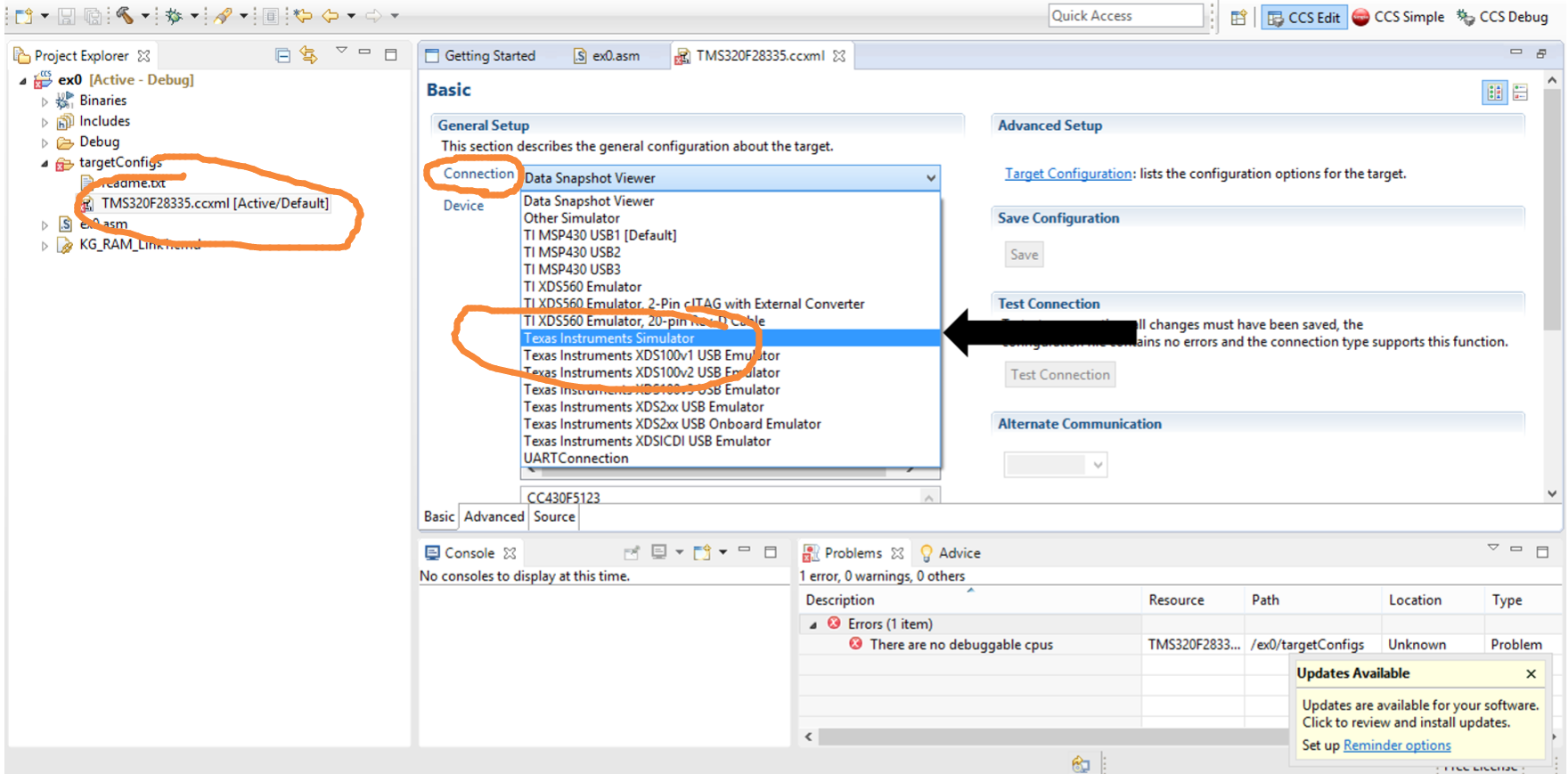
Task: Collapse the Errors (1 item) group
Action: tap(813, 624)
